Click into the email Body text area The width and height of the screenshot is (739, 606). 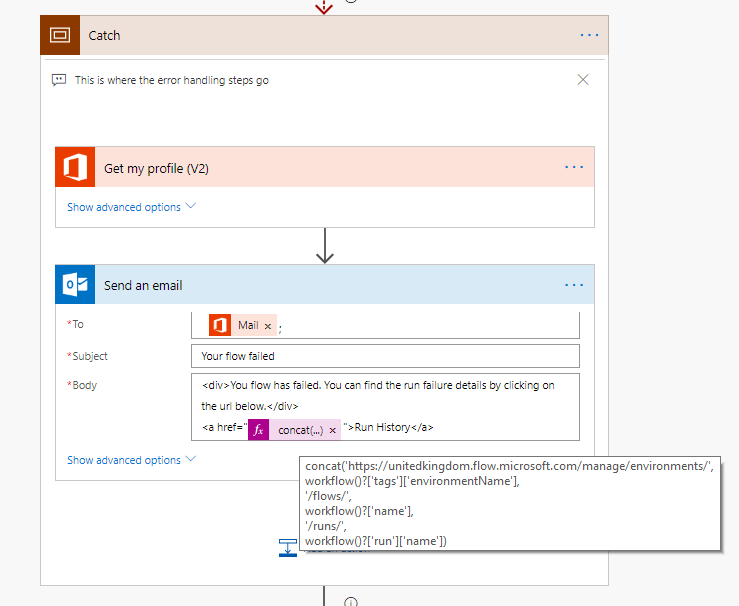(x=385, y=407)
